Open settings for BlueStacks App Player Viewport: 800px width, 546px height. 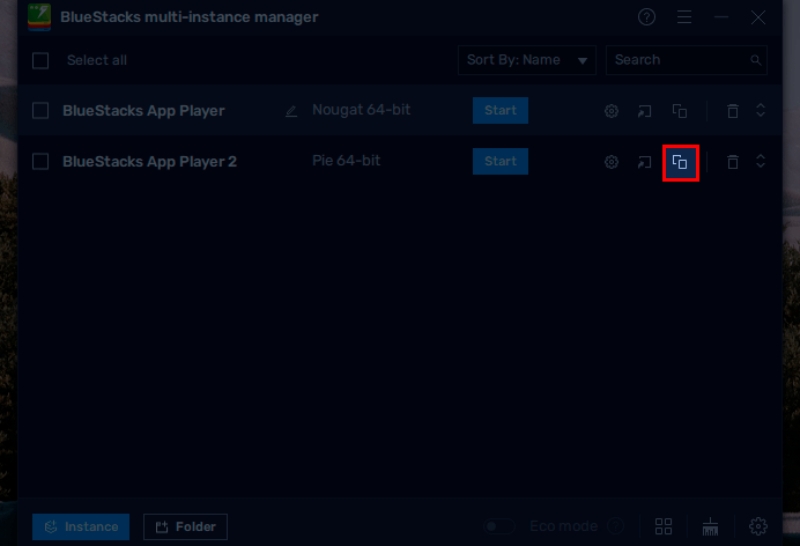click(611, 111)
